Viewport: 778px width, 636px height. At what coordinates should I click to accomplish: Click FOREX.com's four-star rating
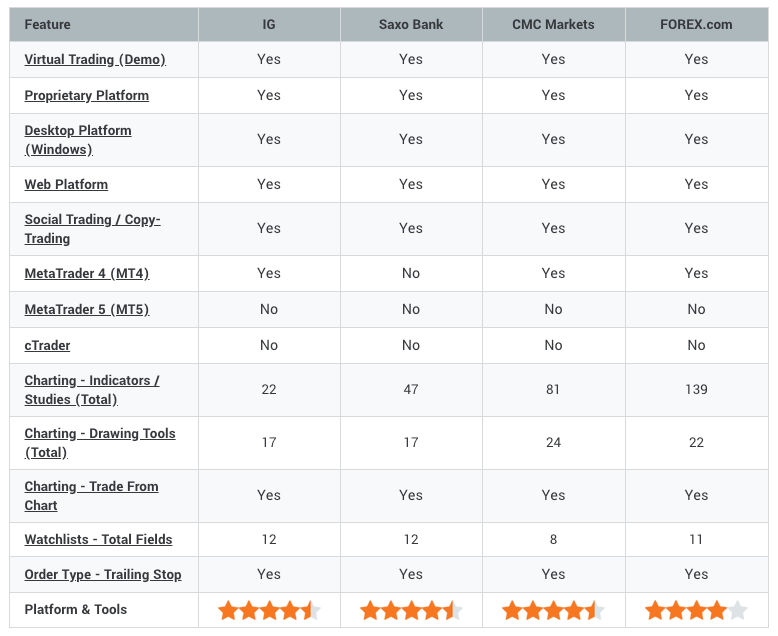click(696, 610)
